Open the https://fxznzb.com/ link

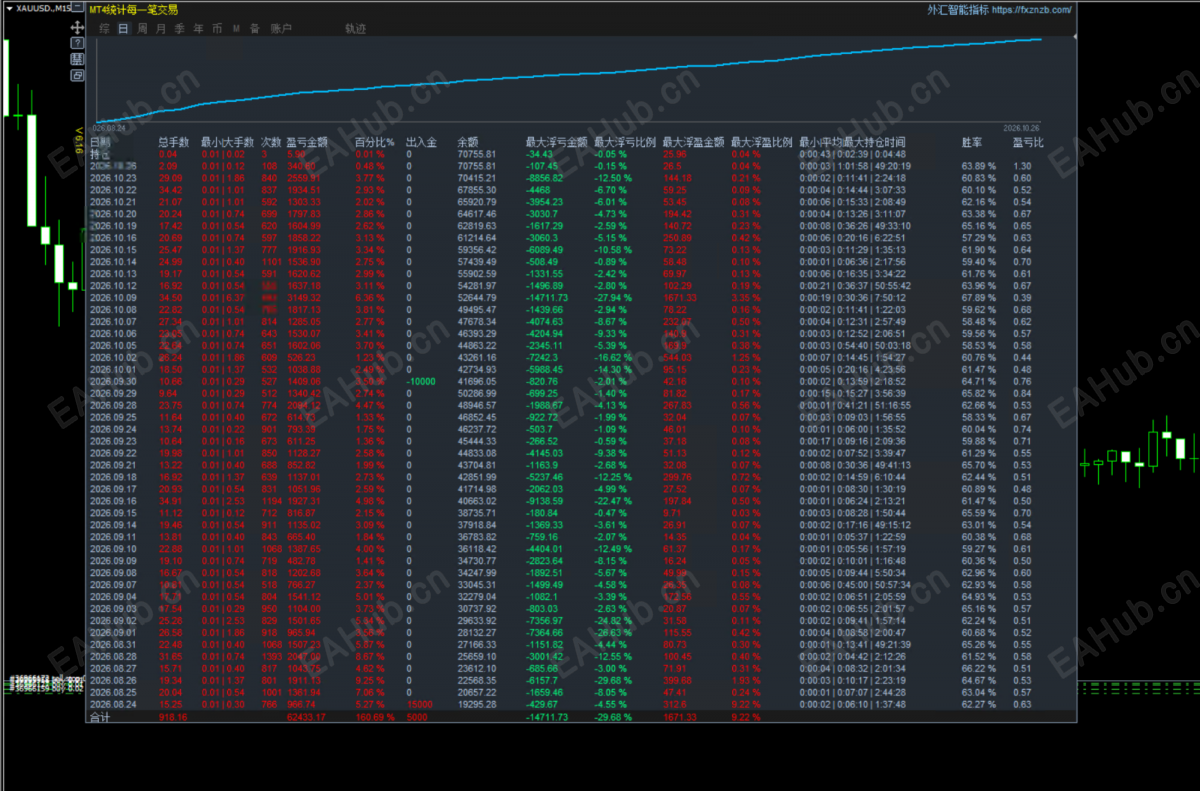tap(1032, 10)
